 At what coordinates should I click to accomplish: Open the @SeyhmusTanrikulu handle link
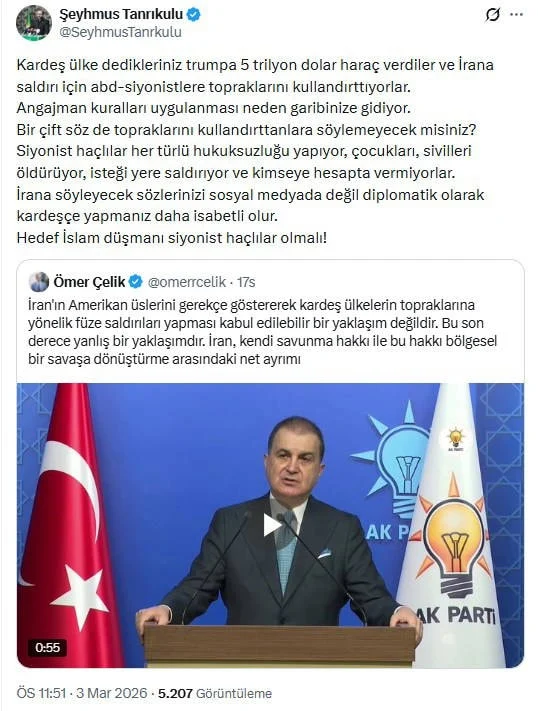pos(121,32)
